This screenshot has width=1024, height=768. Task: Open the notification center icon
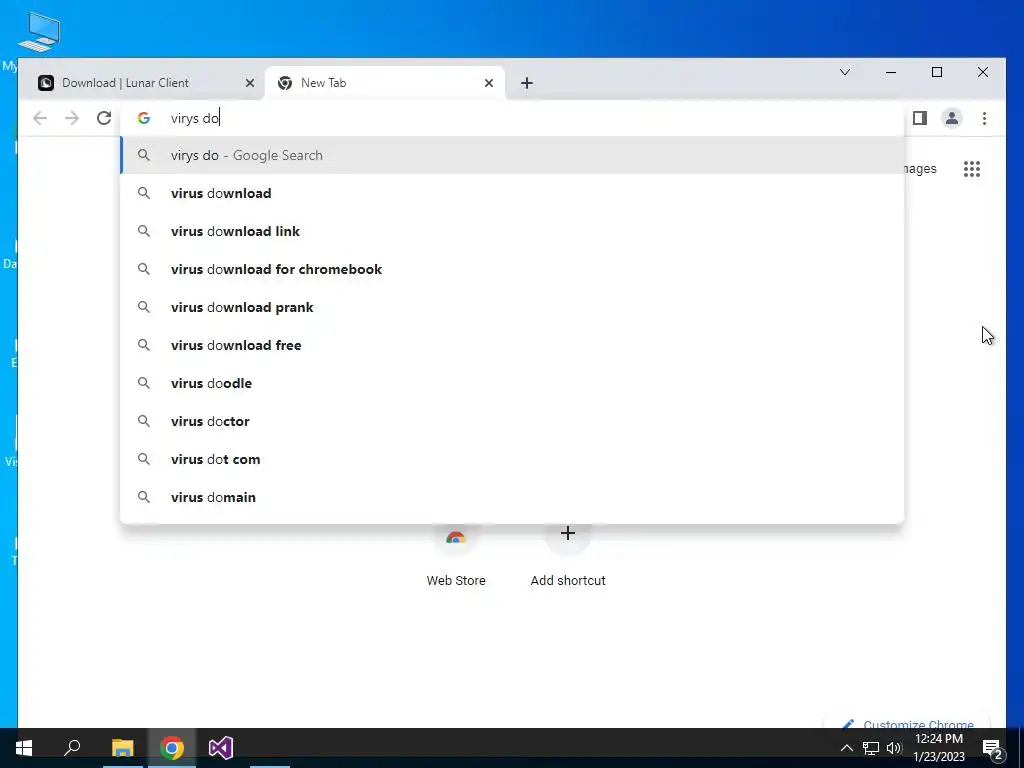point(993,748)
